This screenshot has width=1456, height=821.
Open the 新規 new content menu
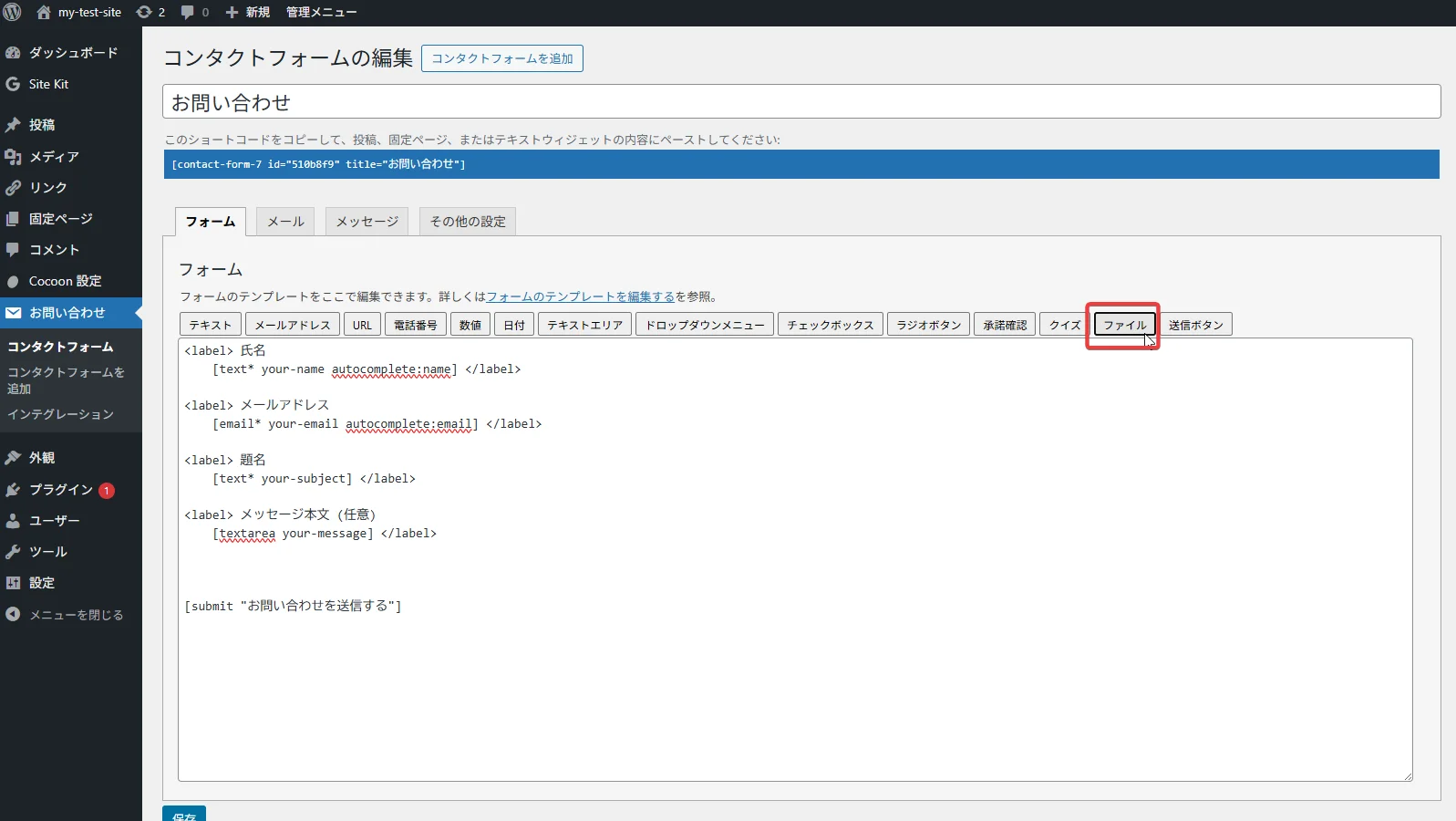tap(247, 13)
